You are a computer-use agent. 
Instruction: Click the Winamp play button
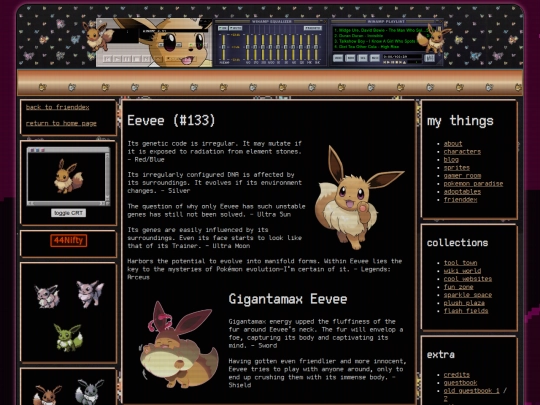117,59
